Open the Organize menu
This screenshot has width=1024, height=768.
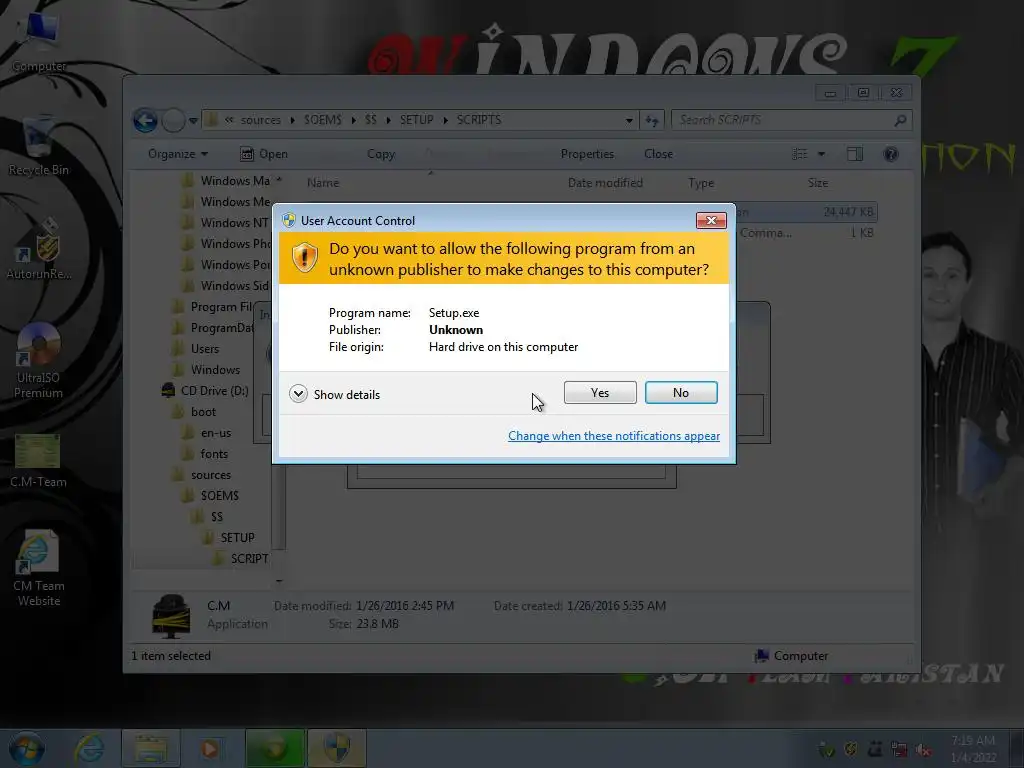point(178,154)
